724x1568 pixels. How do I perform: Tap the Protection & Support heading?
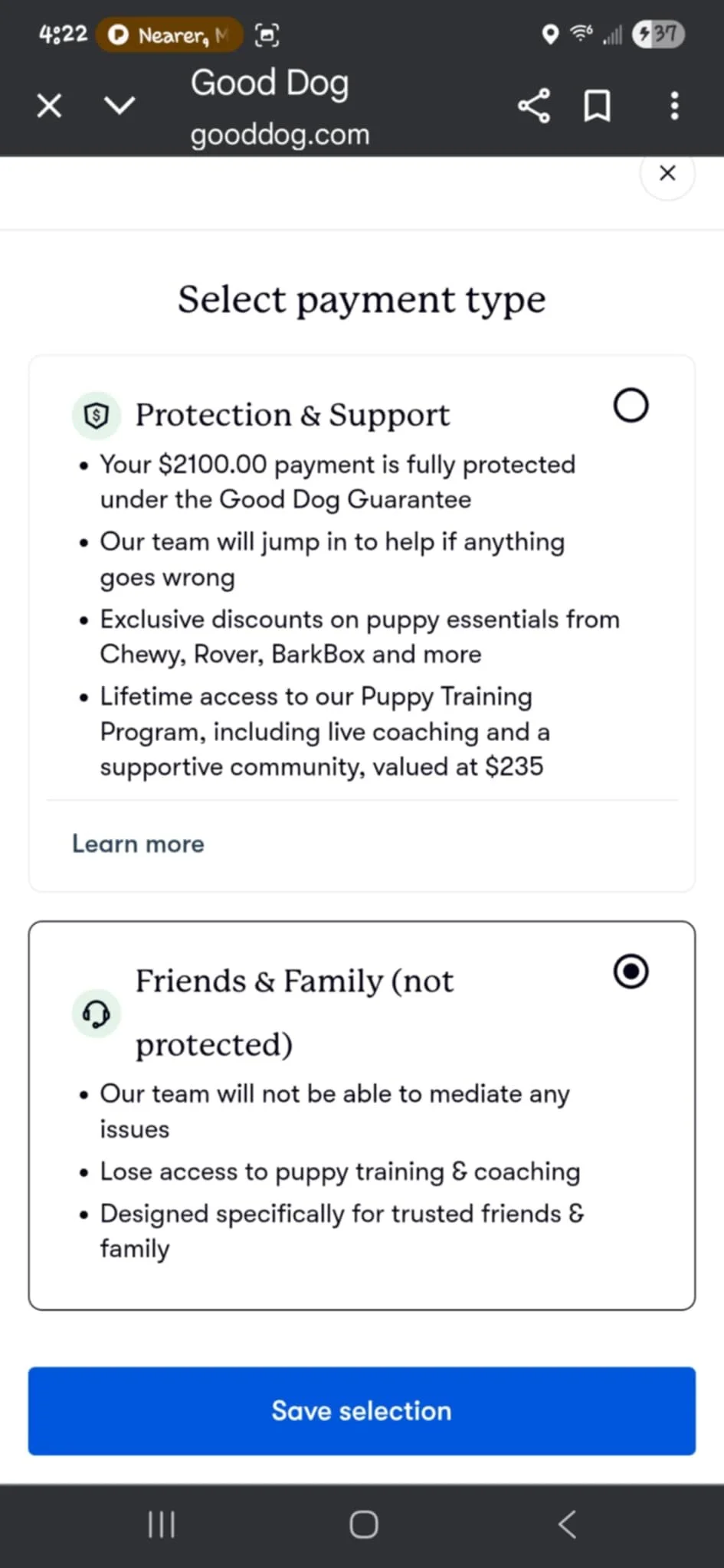293,415
